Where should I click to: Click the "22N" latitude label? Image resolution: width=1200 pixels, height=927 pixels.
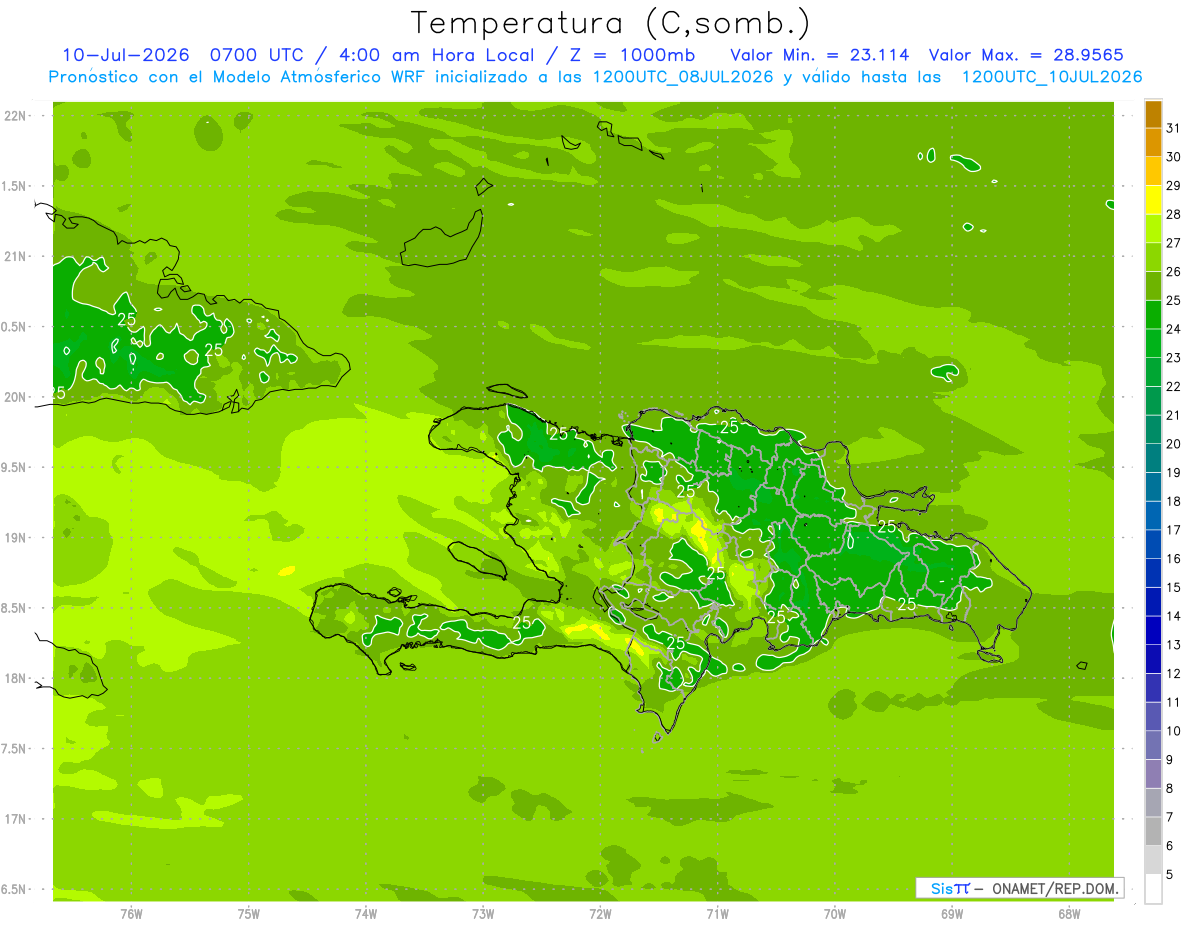pos(16,116)
